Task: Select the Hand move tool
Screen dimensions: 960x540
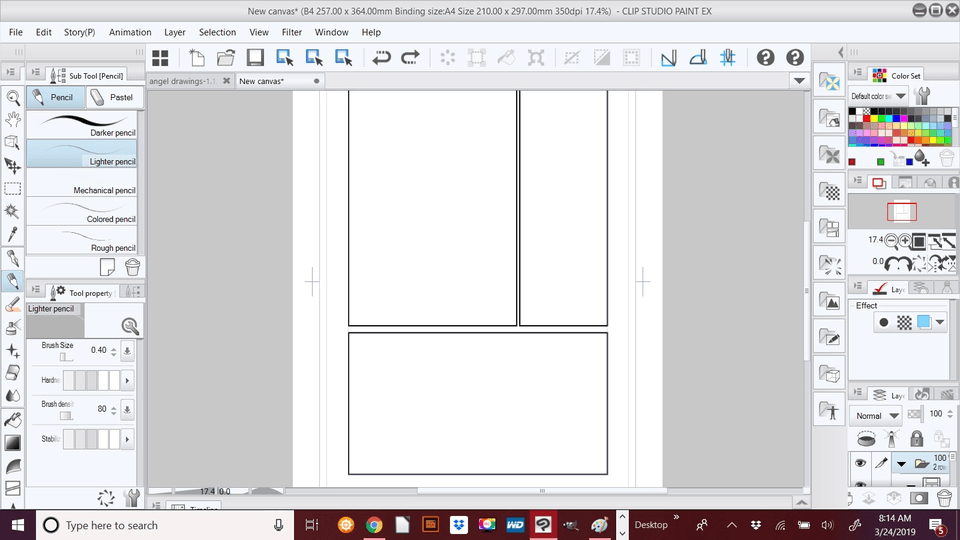Action: (x=13, y=120)
